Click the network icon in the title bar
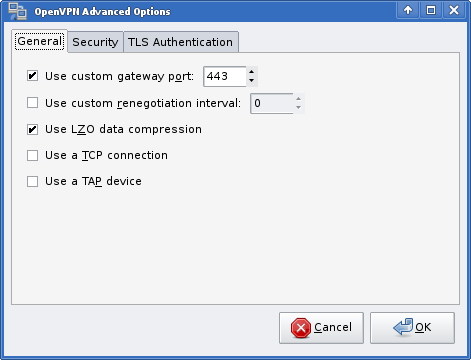Screen dimensions: 471x360 [x=18, y=11]
